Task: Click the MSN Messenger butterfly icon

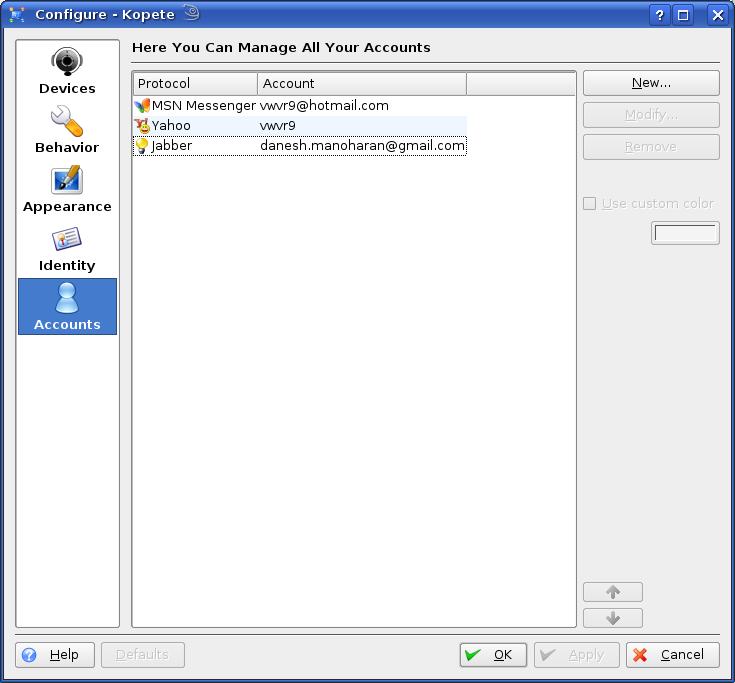Action: pos(142,105)
